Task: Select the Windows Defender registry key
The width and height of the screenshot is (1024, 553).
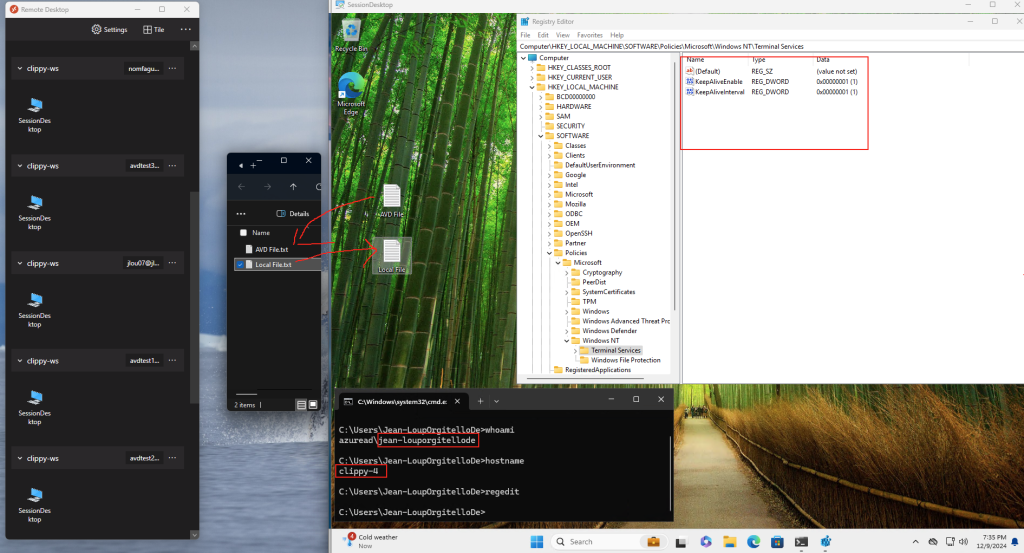Action: point(609,331)
